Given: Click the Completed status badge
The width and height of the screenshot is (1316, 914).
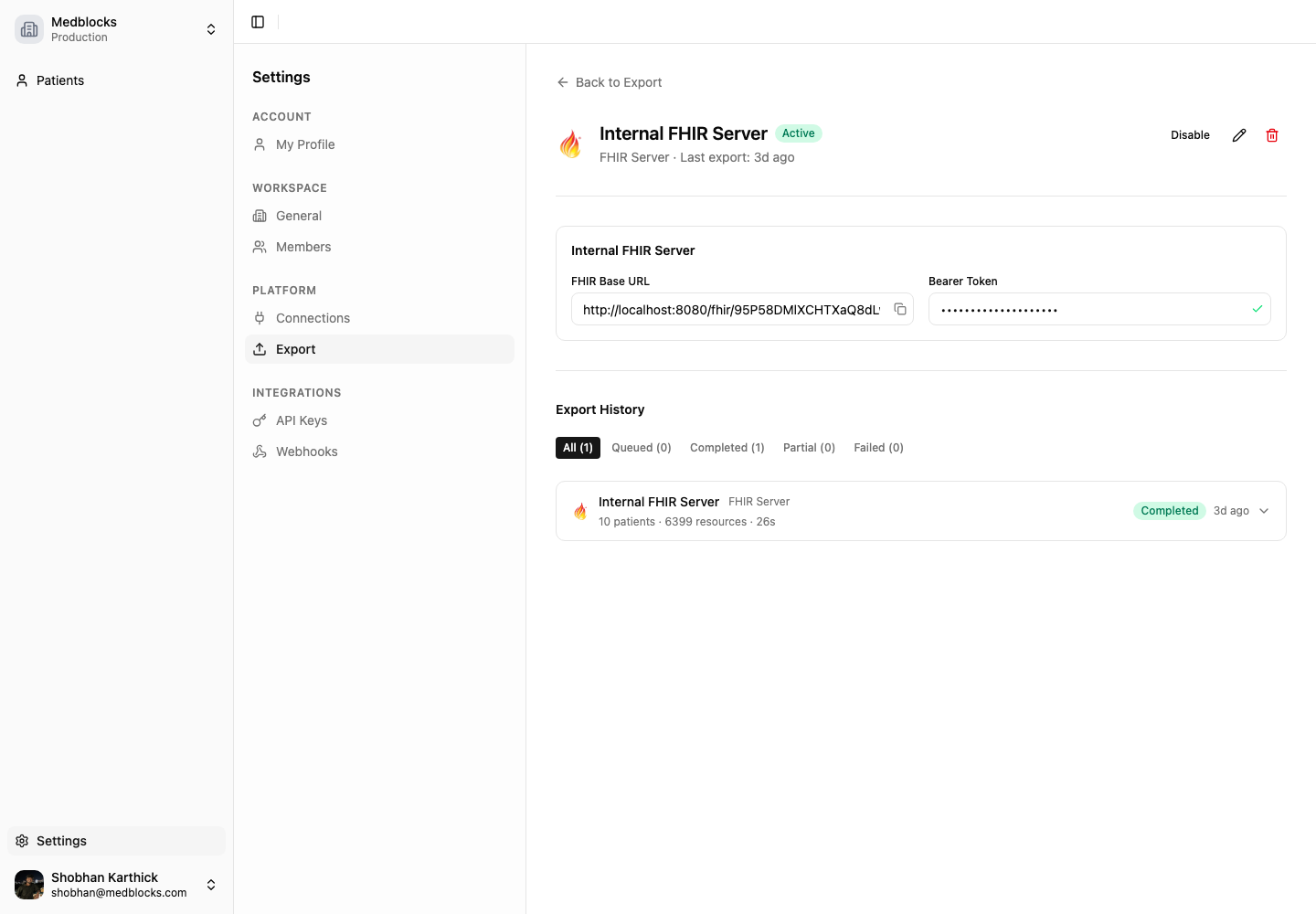Looking at the screenshot, I should pyautogui.click(x=1170, y=511).
